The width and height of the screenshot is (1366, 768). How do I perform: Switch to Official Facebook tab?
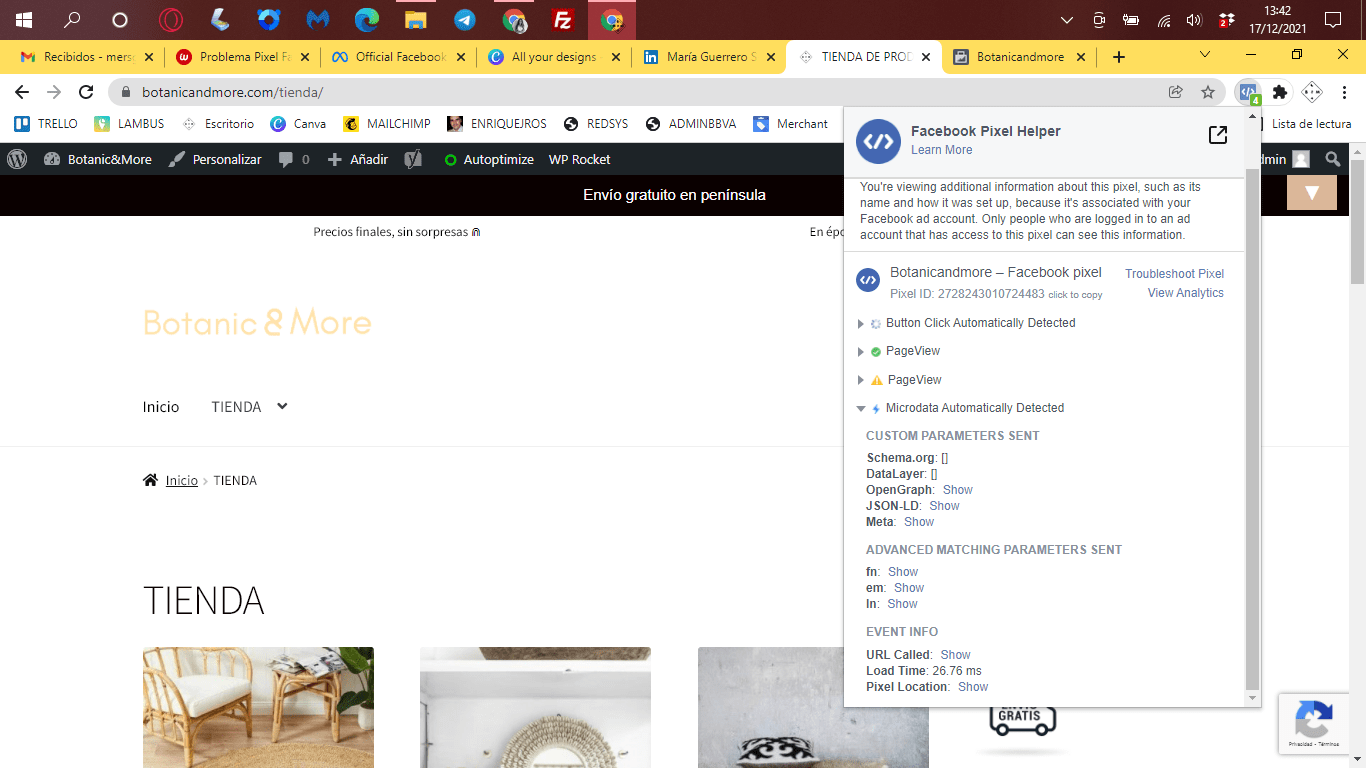coord(398,57)
